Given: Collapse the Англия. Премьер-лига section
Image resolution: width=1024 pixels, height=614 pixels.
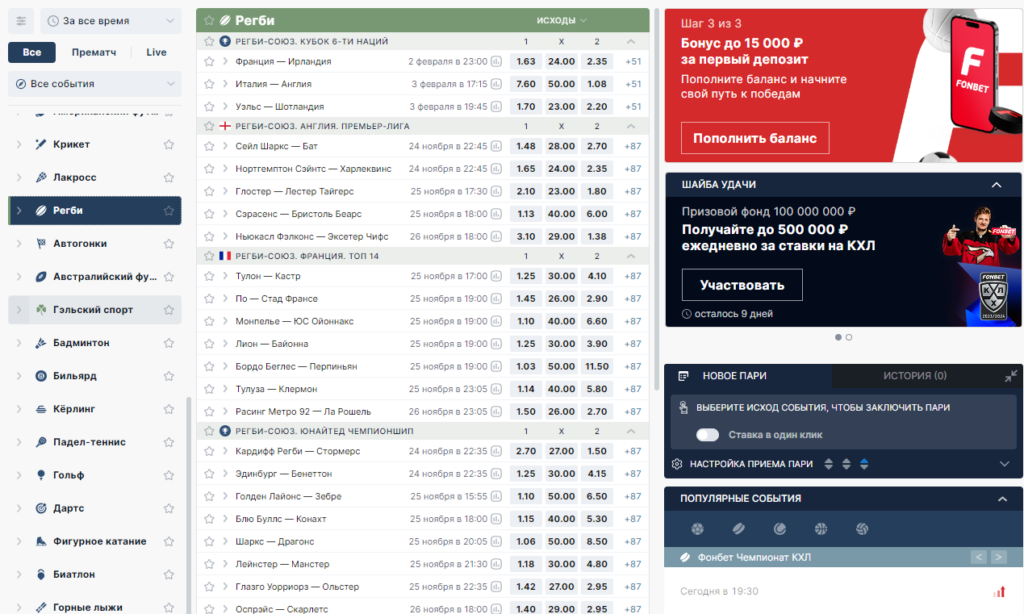Looking at the screenshot, I should pos(631,126).
